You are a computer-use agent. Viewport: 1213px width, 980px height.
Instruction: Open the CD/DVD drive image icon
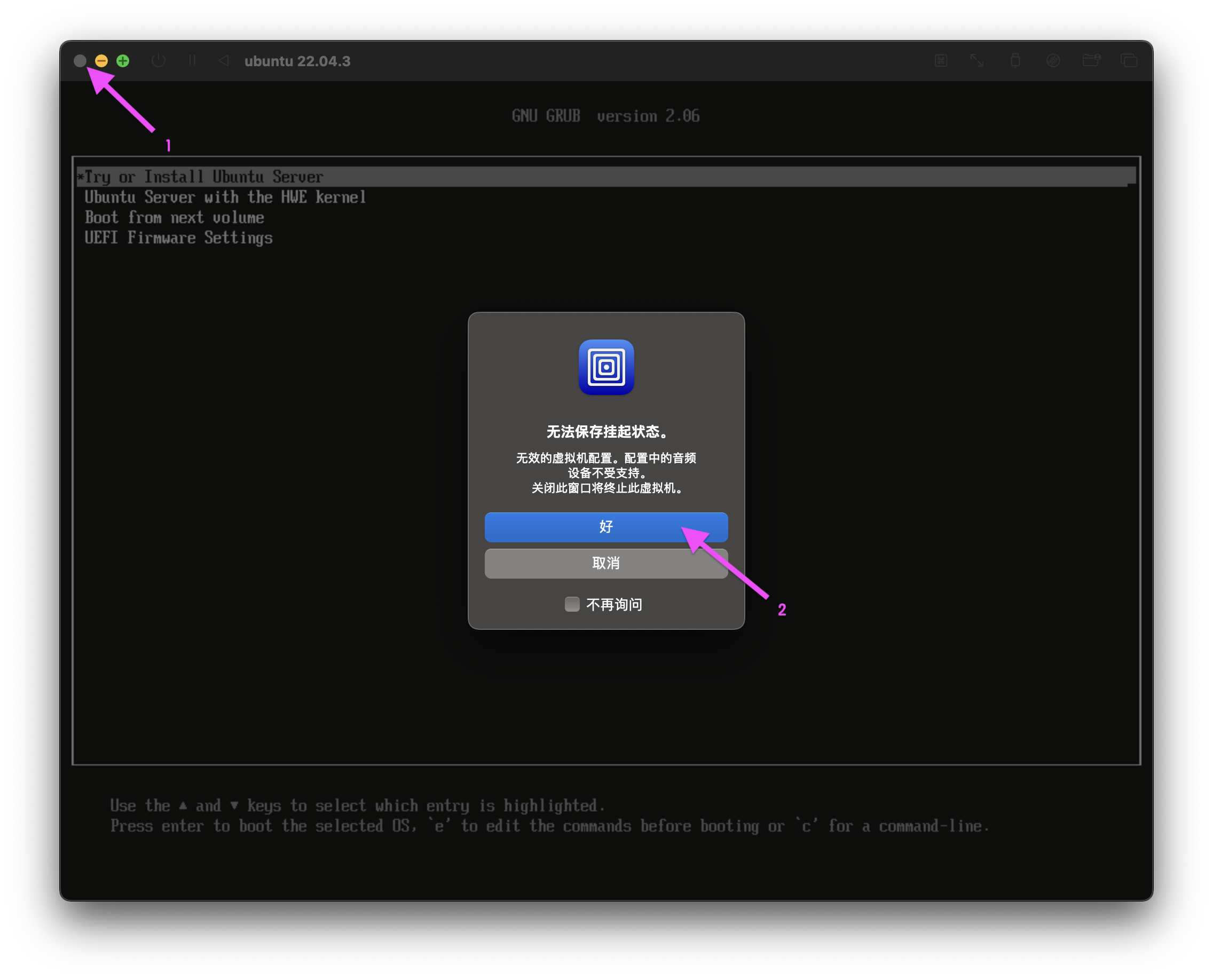pos(1053,60)
